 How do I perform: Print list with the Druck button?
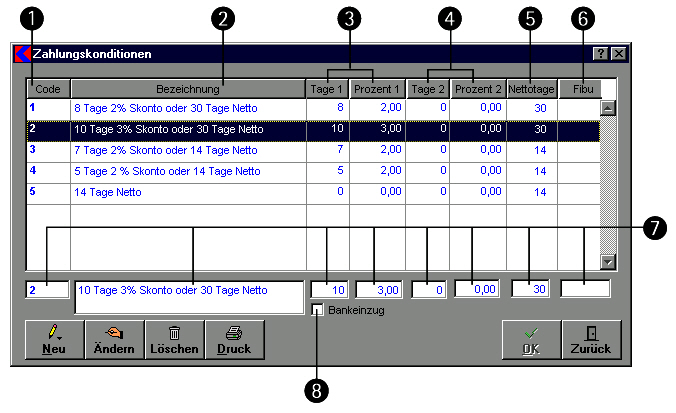pyautogui.click(x=234, y=339)
